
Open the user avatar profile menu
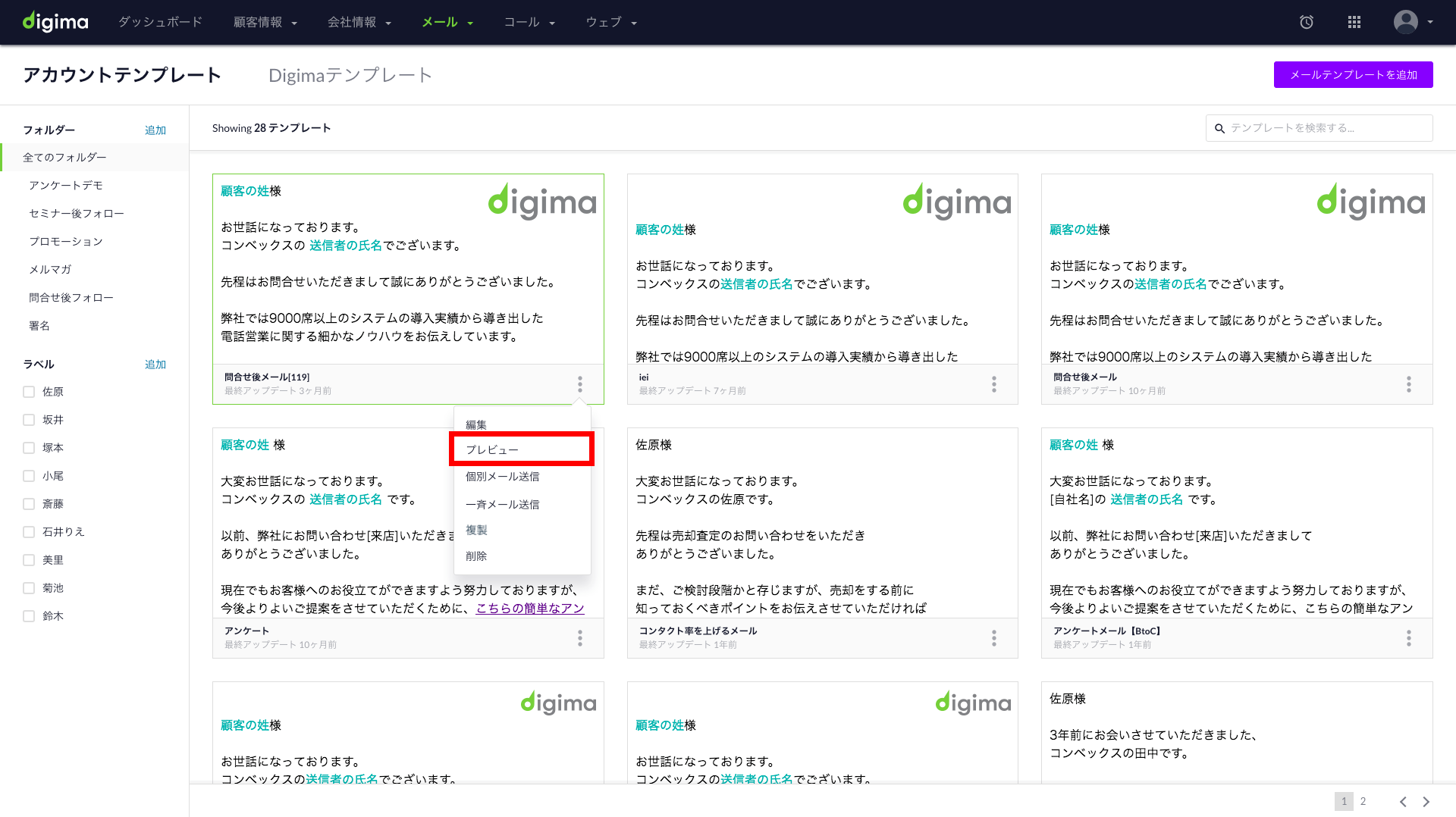(x=1406, y=22)
